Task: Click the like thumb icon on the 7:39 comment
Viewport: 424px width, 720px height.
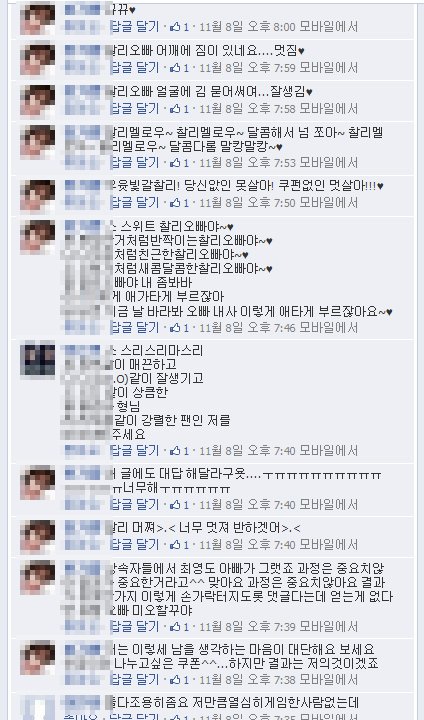Action: (175, 627)
